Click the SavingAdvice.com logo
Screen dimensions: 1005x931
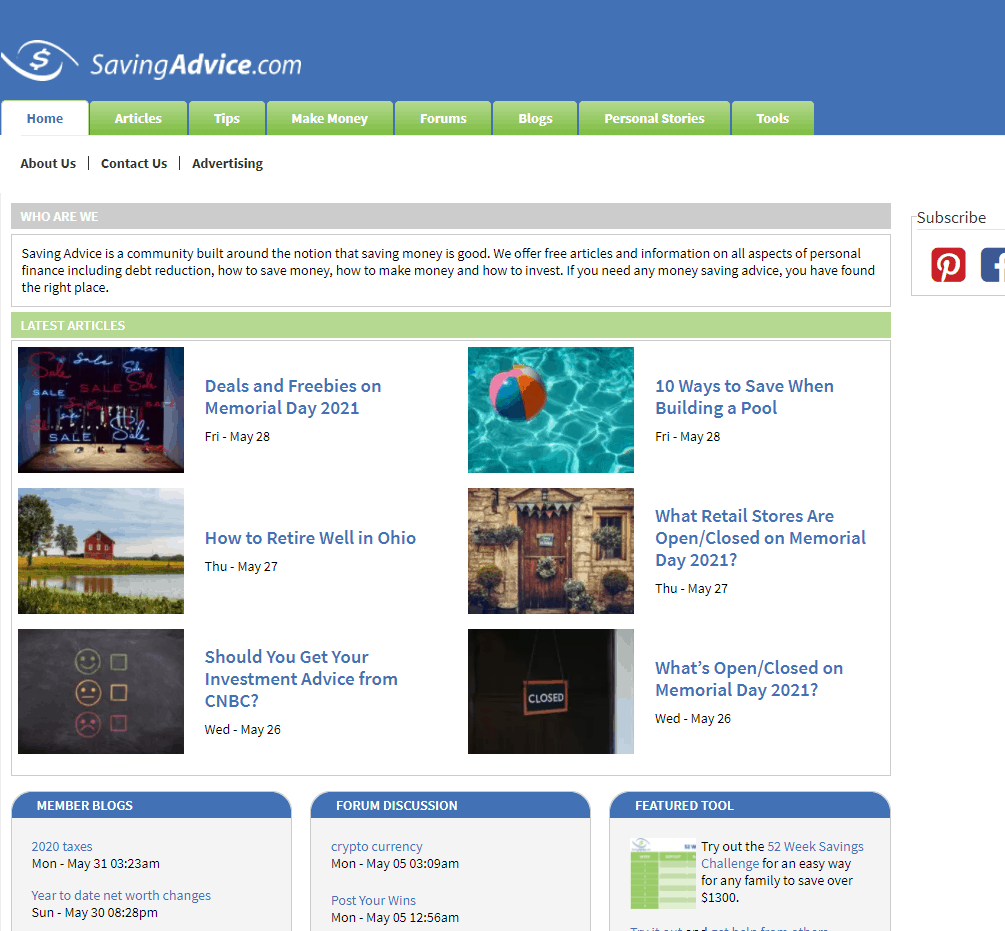(x=151, y=62)
